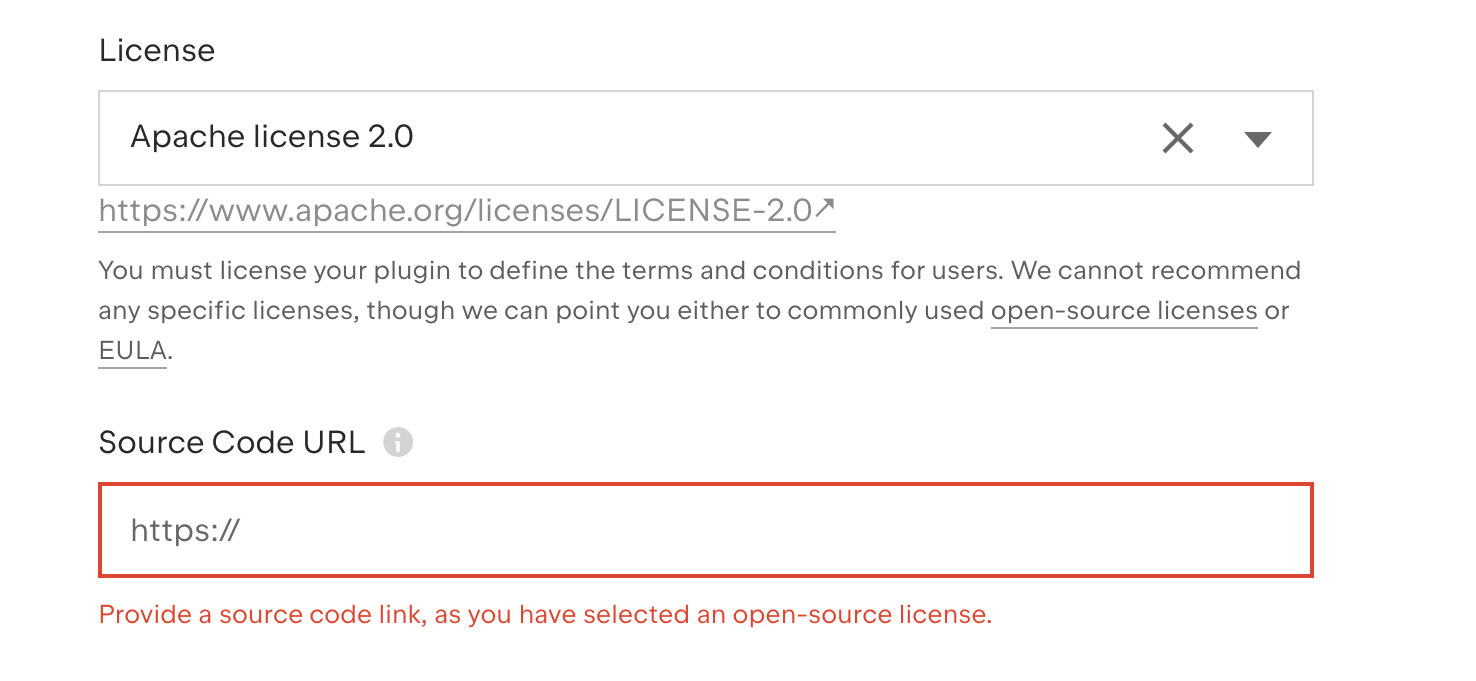Follow the EULA link
Viewport: 1476px width, 681px height.
pos(132,351)
